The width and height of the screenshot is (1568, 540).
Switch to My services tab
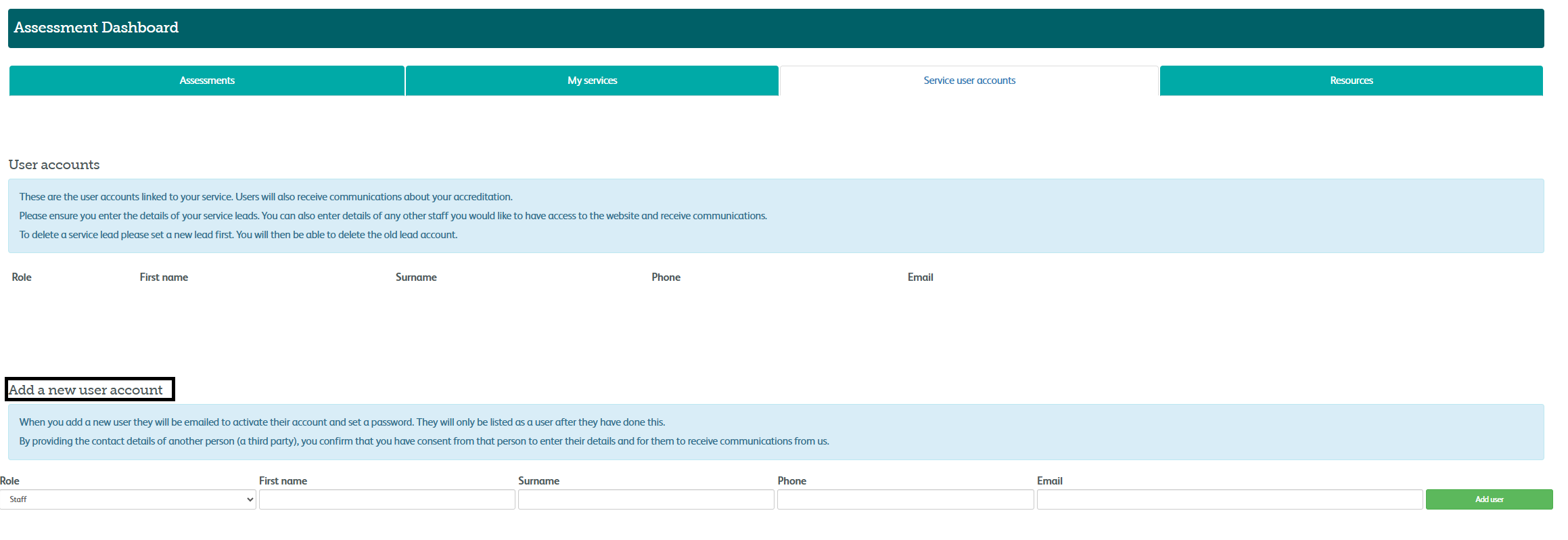click(592, 81)
